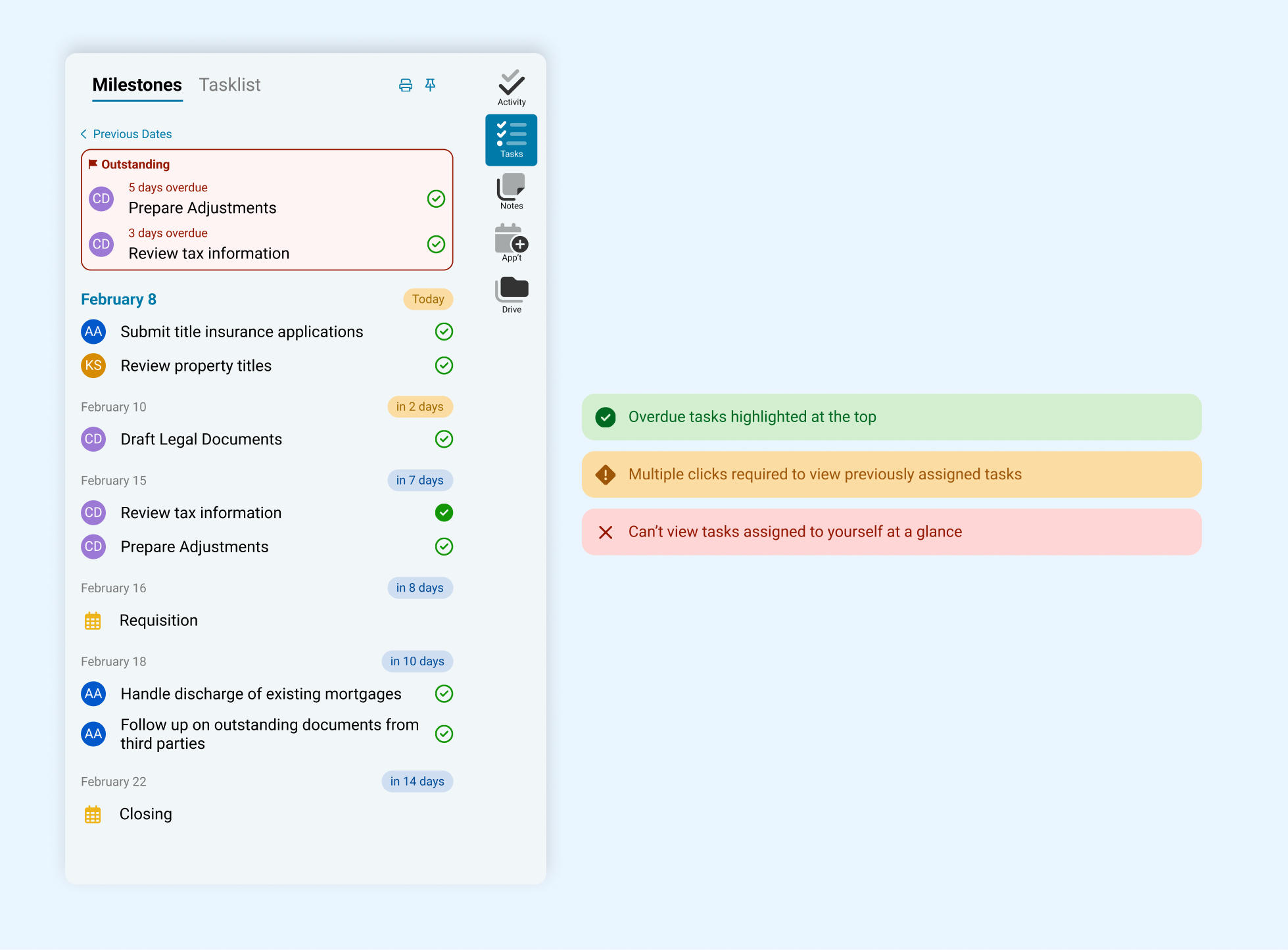Click the print icon

(x=406, y=85)
